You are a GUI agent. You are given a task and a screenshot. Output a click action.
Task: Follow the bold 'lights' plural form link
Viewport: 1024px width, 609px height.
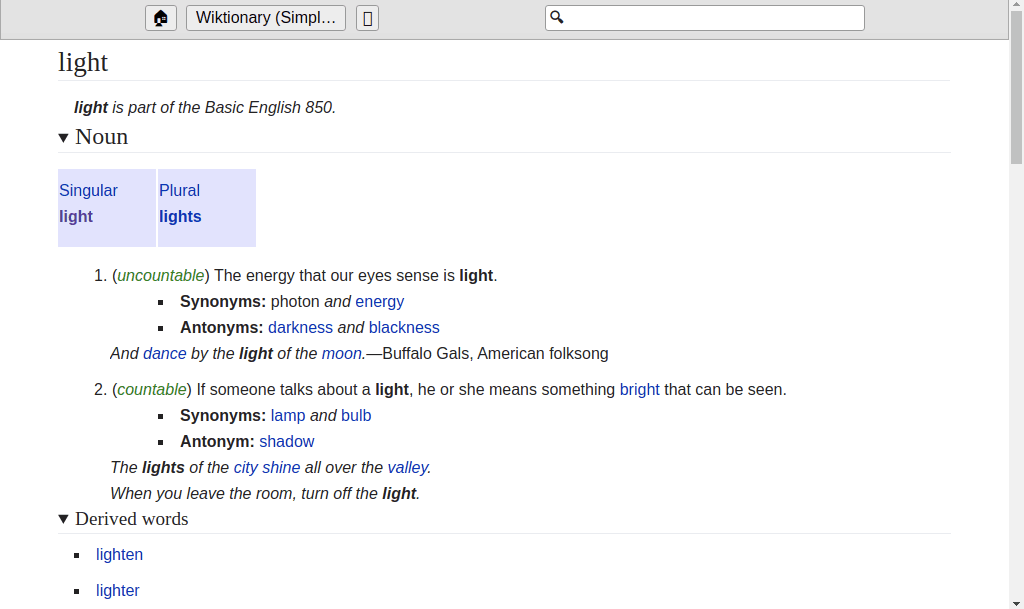click(x=180, y=216)
